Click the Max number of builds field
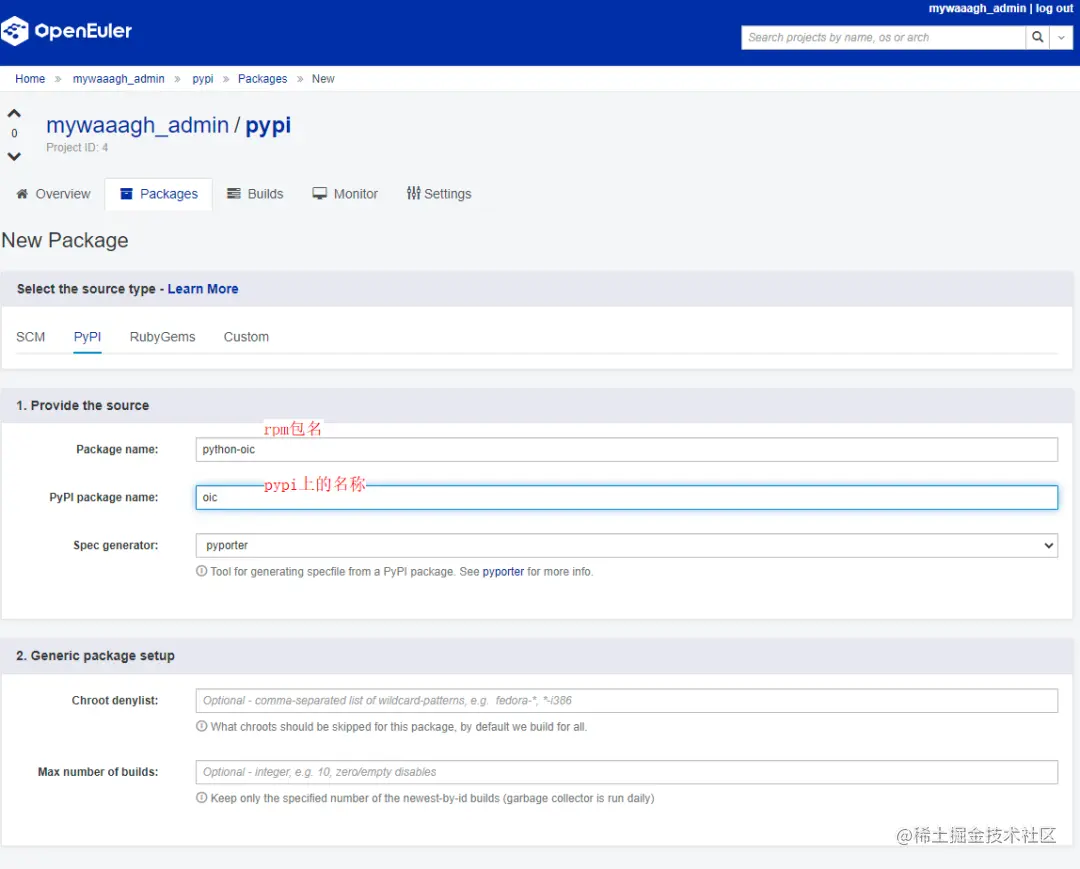The height and width of the screenshot is (869, 1080). click(x=626, y=772)
